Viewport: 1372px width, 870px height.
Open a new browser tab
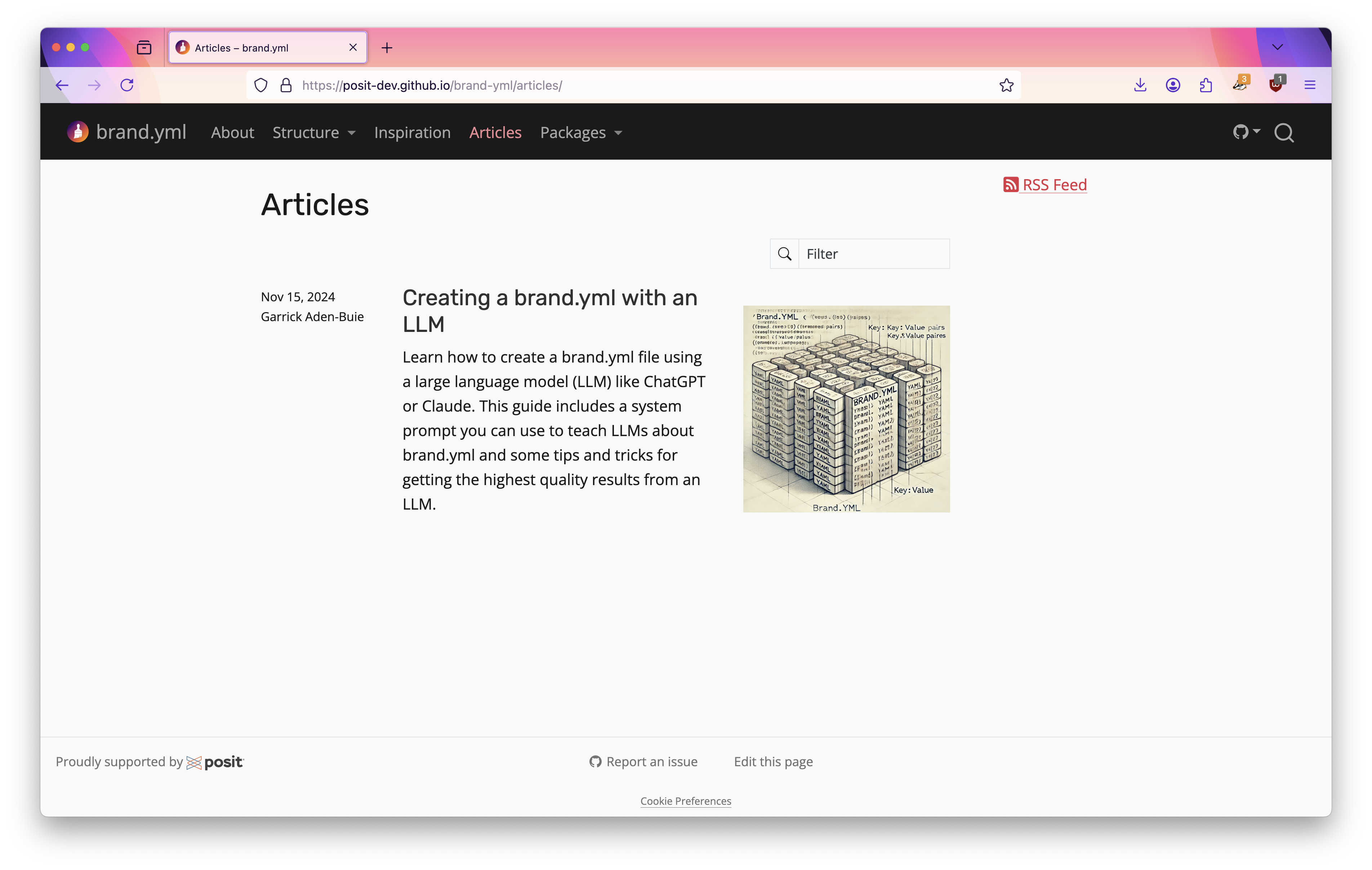(x=387, y=48)
